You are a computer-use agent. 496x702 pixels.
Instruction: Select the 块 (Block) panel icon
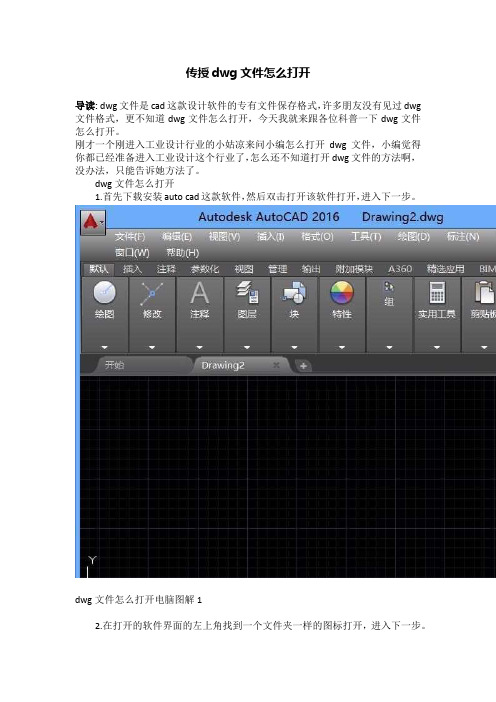point(294,292)
